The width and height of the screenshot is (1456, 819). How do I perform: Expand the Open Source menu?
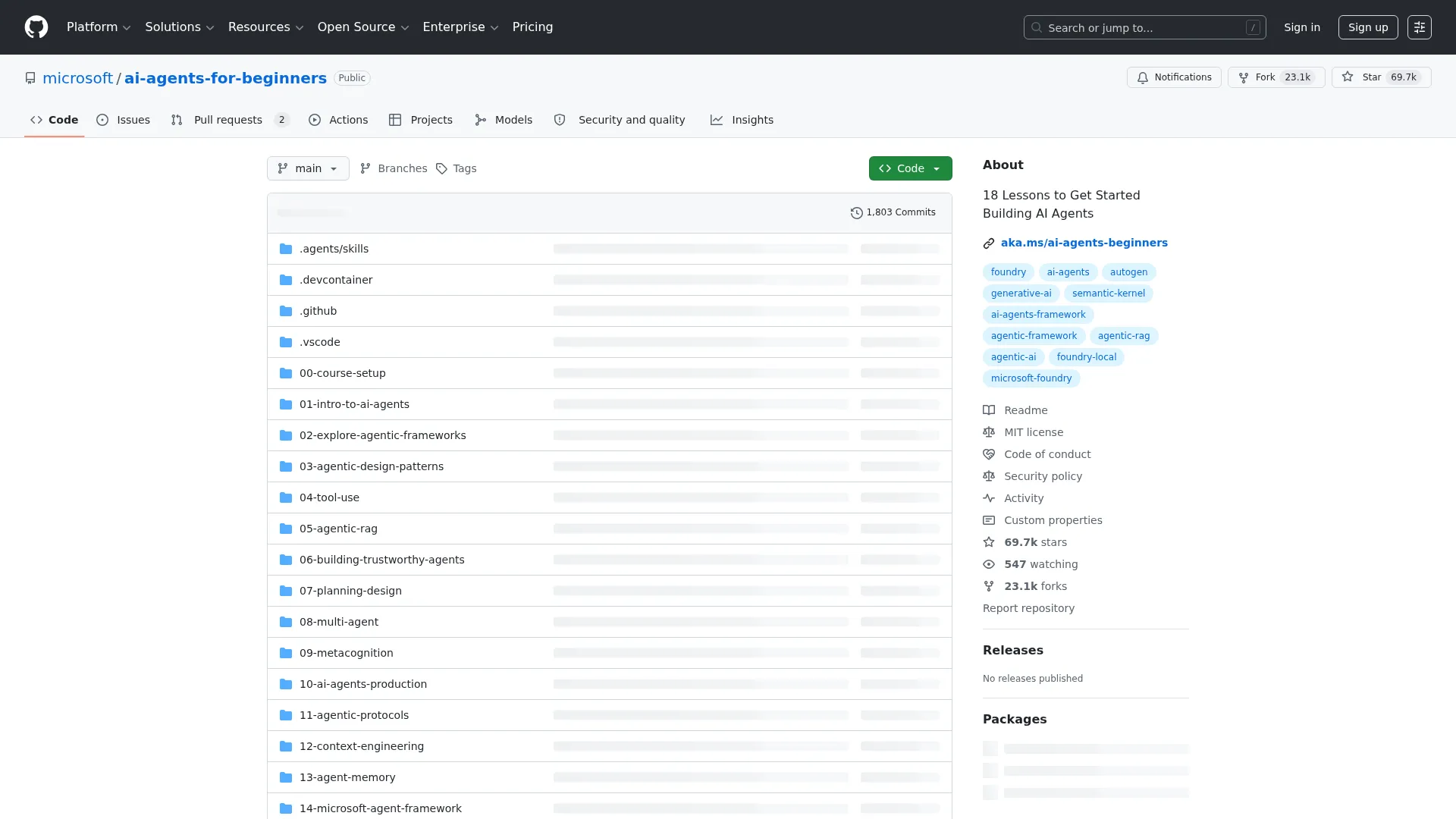tap(363, 27)
